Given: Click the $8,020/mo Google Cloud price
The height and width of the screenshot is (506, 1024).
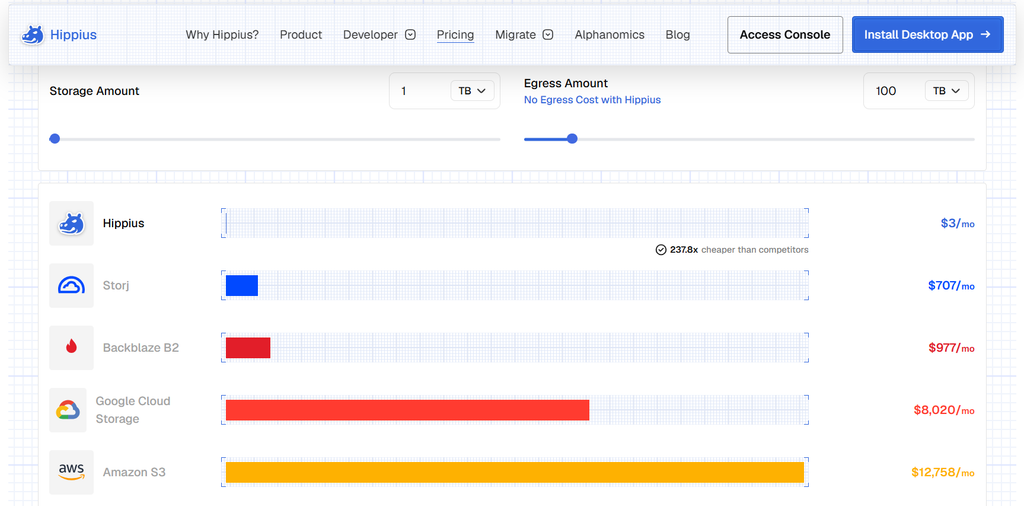Looking at the screenshot, I should (944, 410).
